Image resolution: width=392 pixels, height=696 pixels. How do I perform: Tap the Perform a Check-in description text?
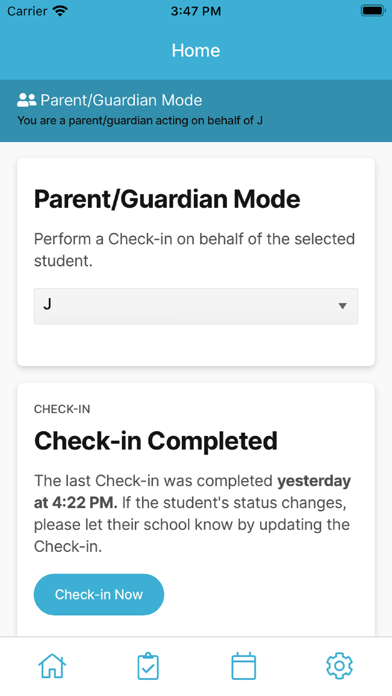pyautogui.click(x=194, y=250)
